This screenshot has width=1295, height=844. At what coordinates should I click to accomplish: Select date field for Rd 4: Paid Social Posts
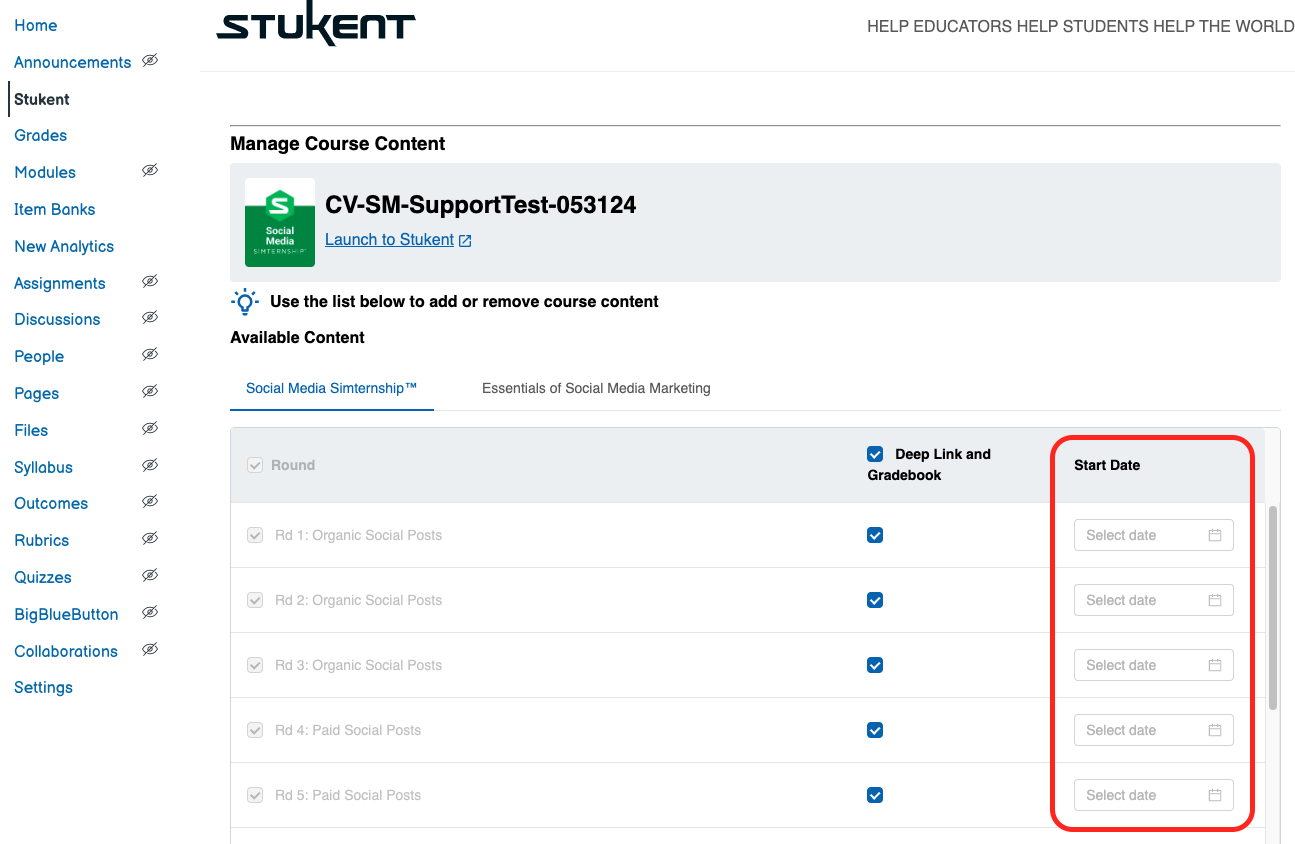click(x=1154, y=730)
